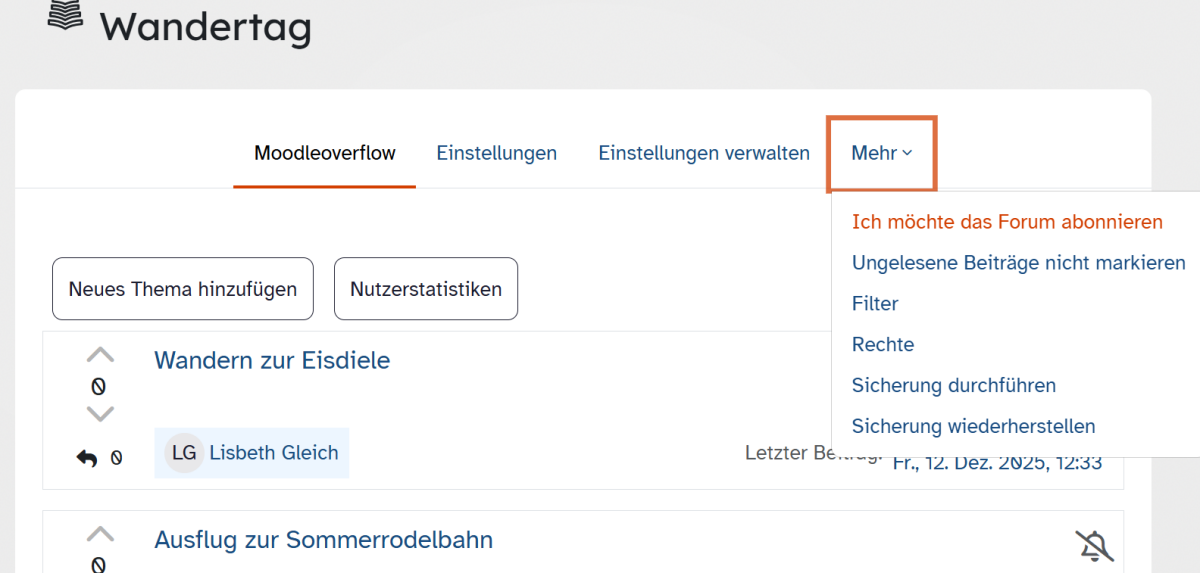1200x573 pixels.
Task: Select Ich möchte das Forum abonnieren
Action: (x=1007, y=222)
